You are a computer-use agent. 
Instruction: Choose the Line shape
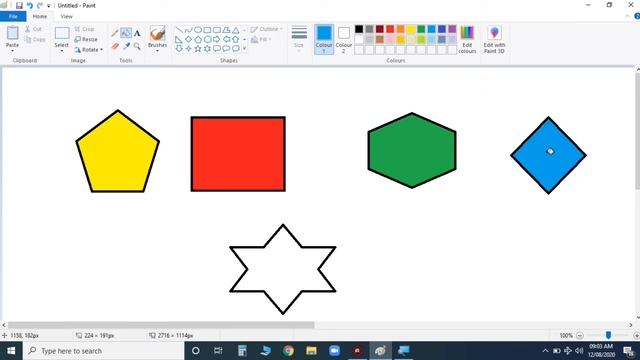pos(179,30)
